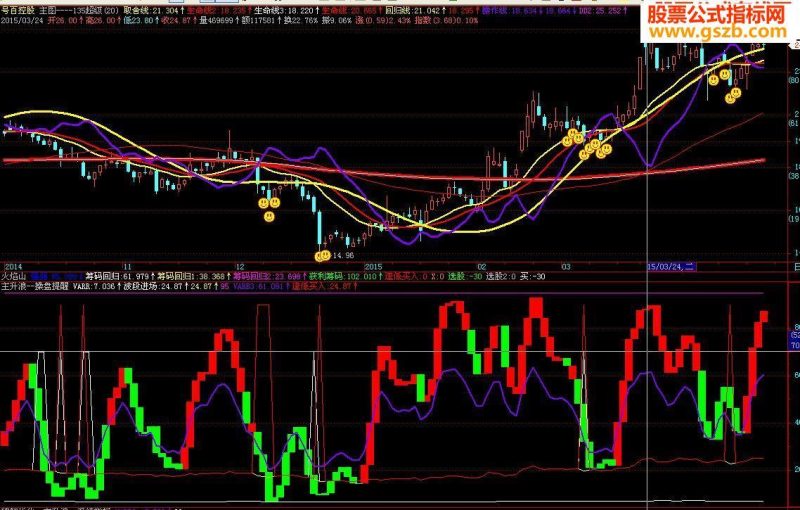This screenshot has height=510, width=800.
Task: Open the www.gszb.com website link
Action: click(717, 32)
